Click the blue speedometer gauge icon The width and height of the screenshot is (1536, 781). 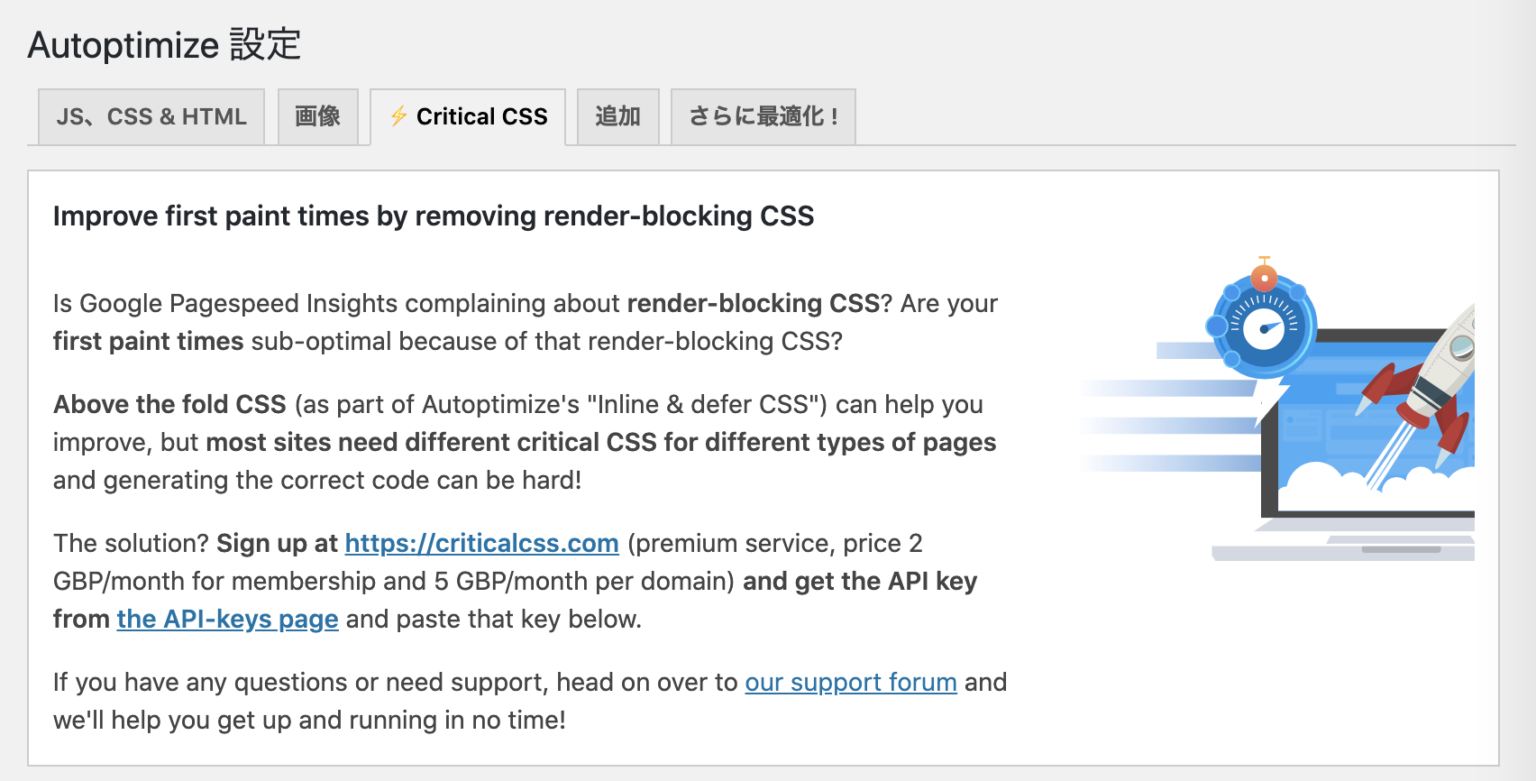coord(1262,327)
